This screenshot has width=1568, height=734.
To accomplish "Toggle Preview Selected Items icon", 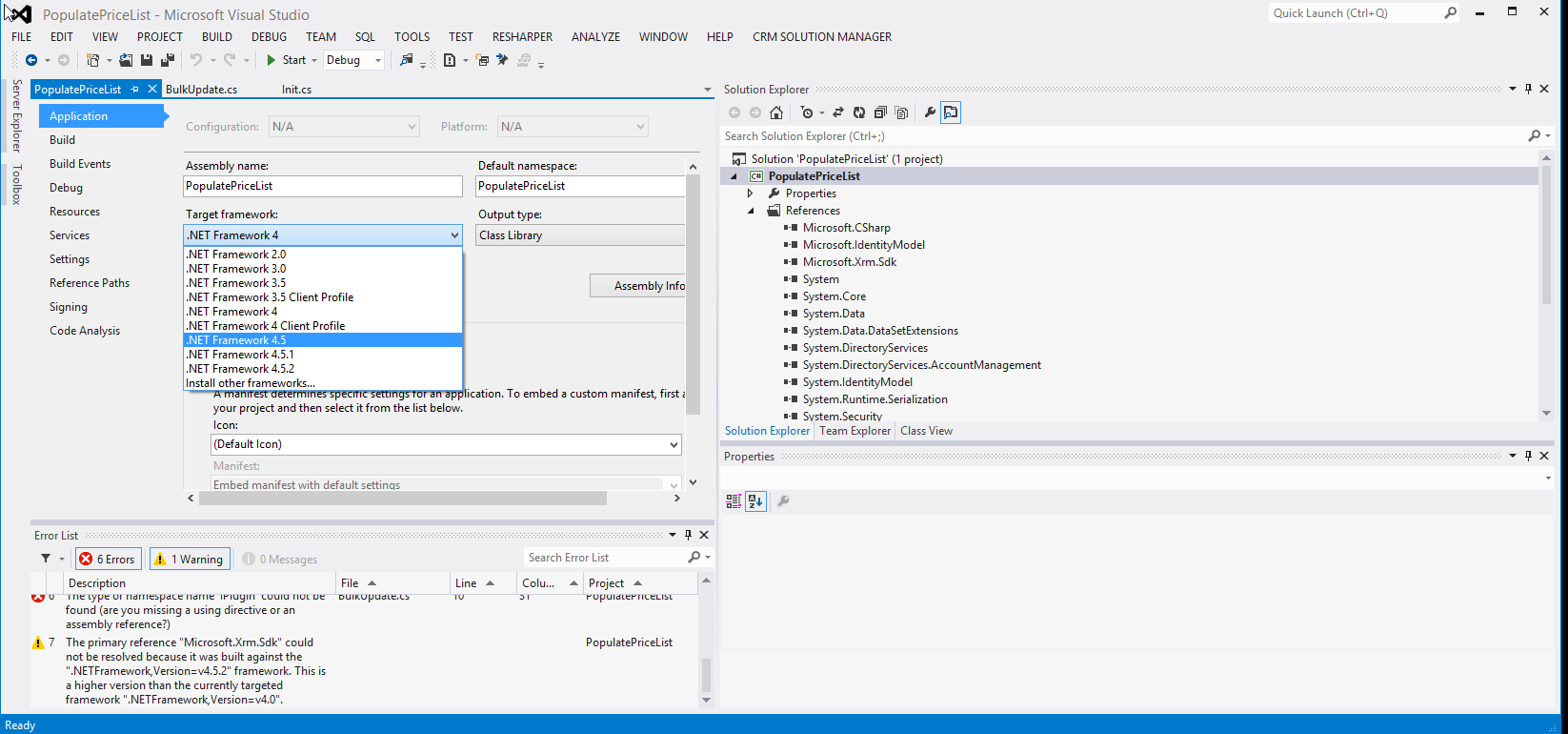I will point(951,112).
